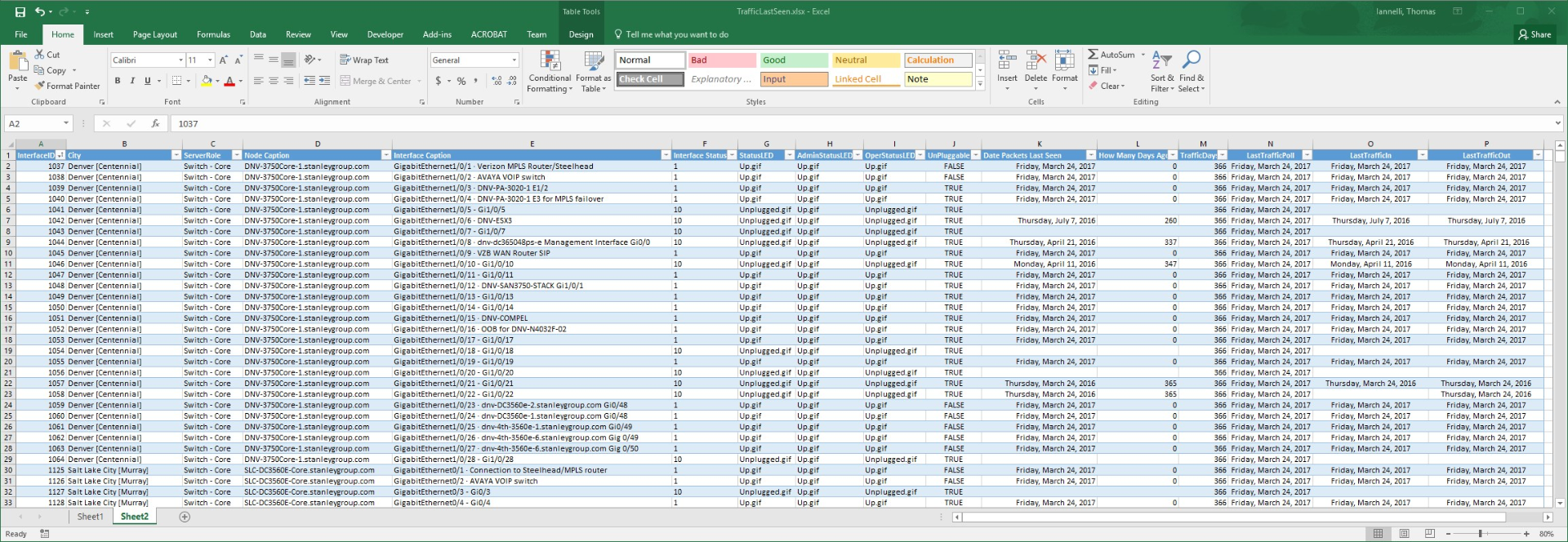Screen dimensions: 1568x542
Task: Toggle Wrap Text on
Action: pos(364,60)
